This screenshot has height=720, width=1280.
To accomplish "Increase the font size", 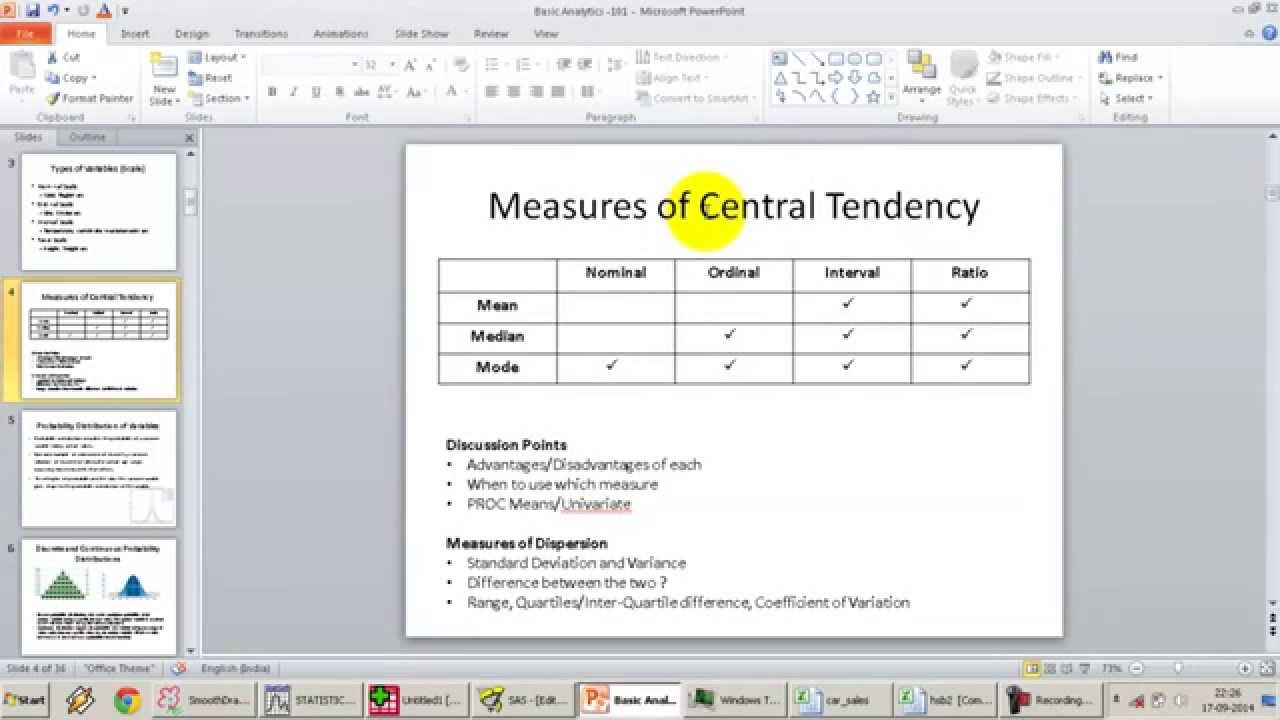I will click(410, 65).
